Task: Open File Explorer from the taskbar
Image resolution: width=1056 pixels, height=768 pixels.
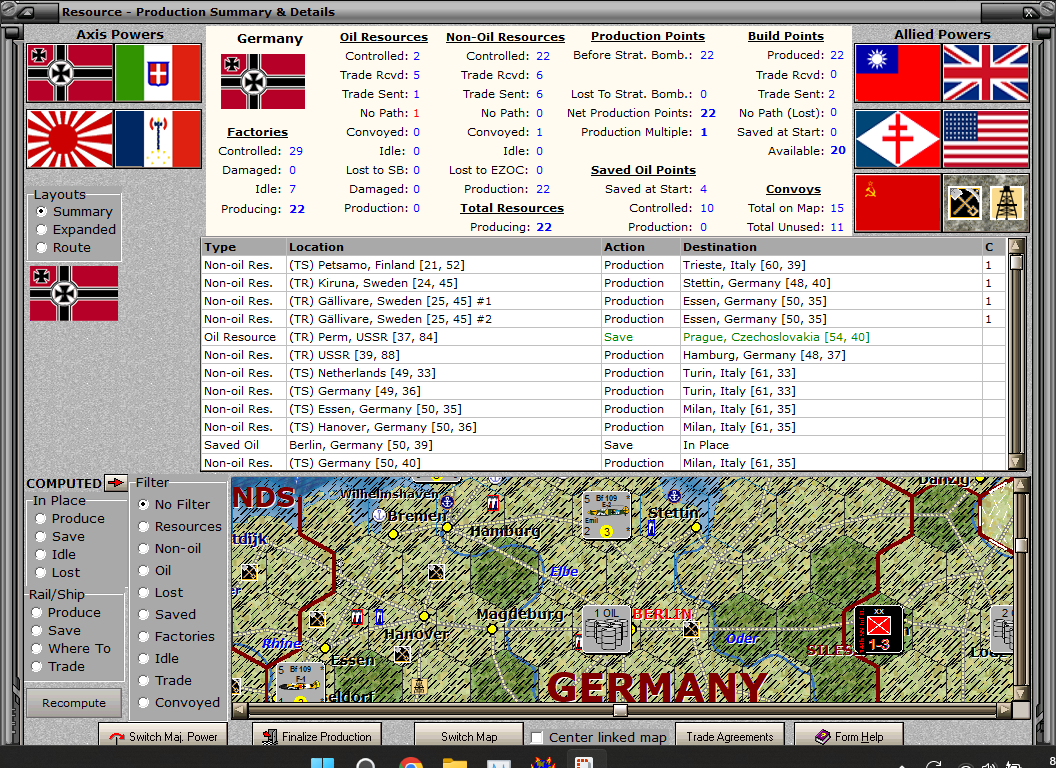Action: pyautogui.click(x=455, y=763)
